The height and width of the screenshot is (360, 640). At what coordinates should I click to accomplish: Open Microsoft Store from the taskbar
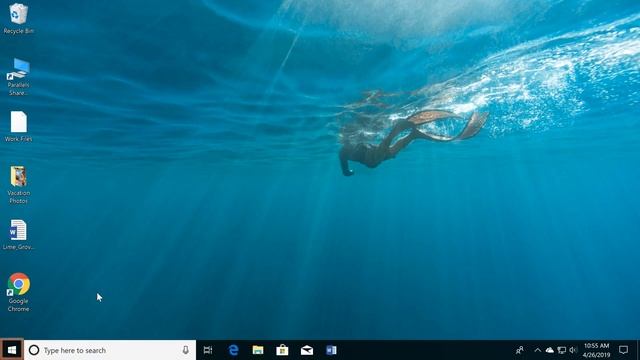[282, 350]
